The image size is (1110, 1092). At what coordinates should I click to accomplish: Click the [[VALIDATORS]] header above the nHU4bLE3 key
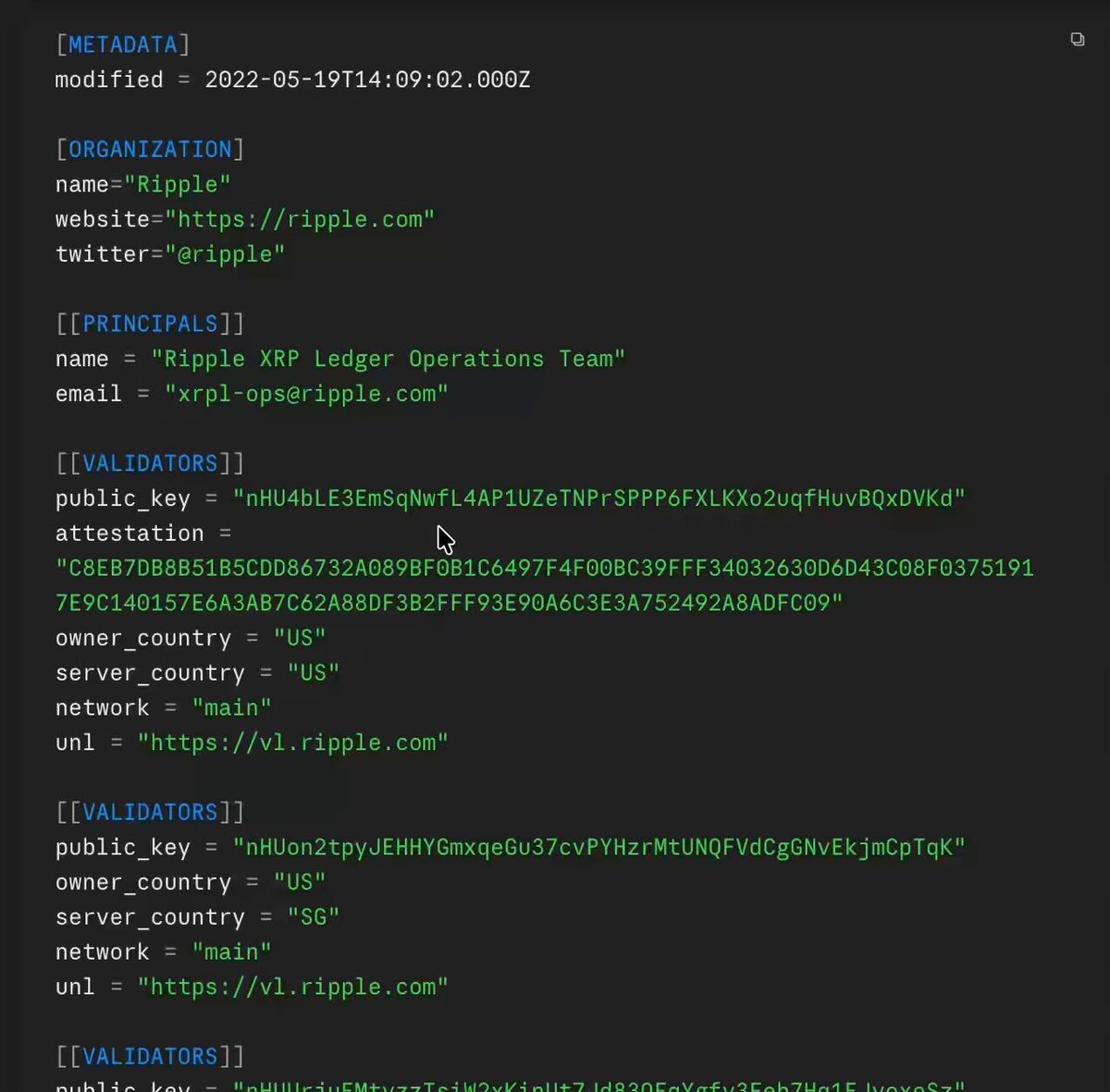(x=150, y=463)
